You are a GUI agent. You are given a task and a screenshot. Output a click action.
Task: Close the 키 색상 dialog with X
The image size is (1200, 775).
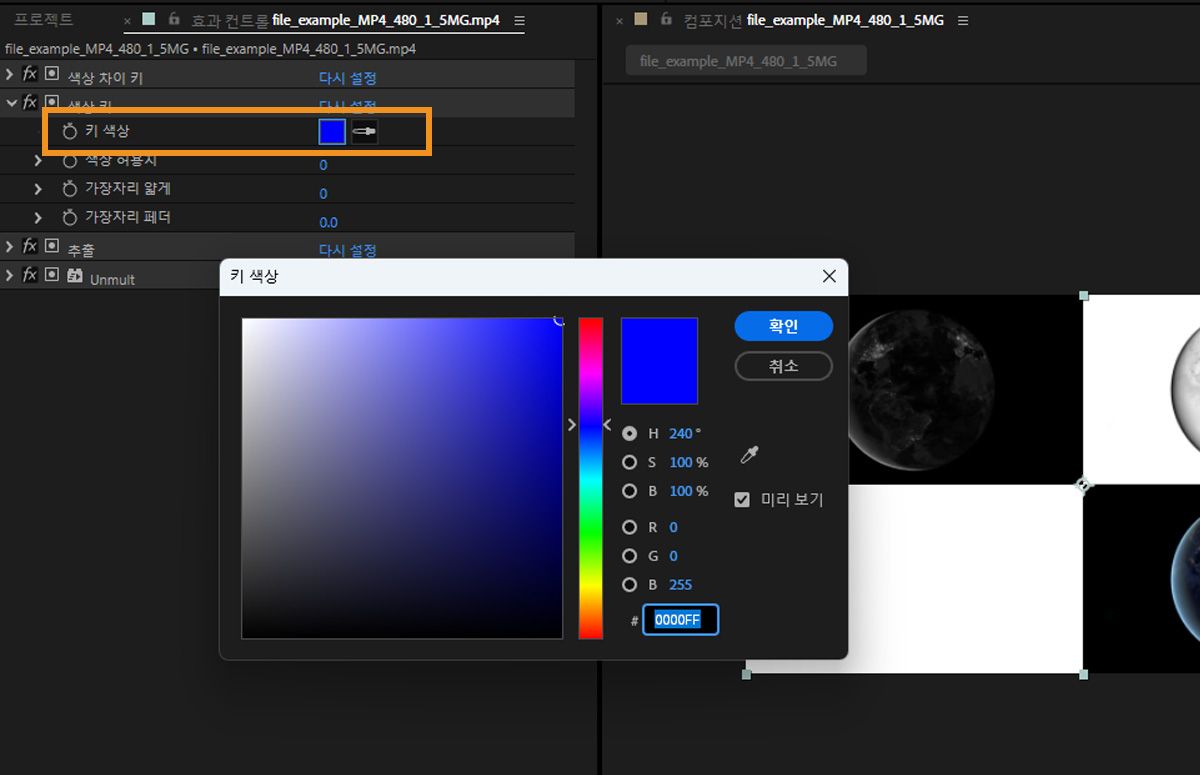pyautogui.click(x=829, y=276)
